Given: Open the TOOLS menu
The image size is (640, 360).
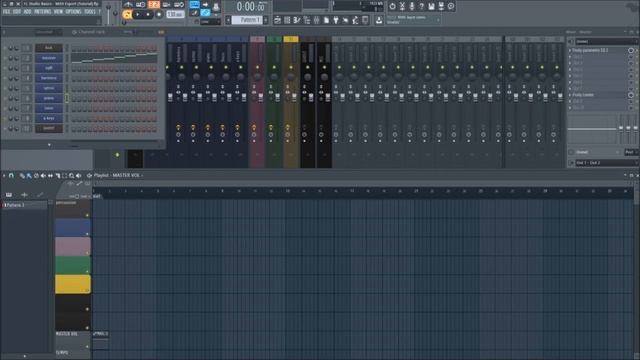Looking at the screenshot, I should pos(90,12).
